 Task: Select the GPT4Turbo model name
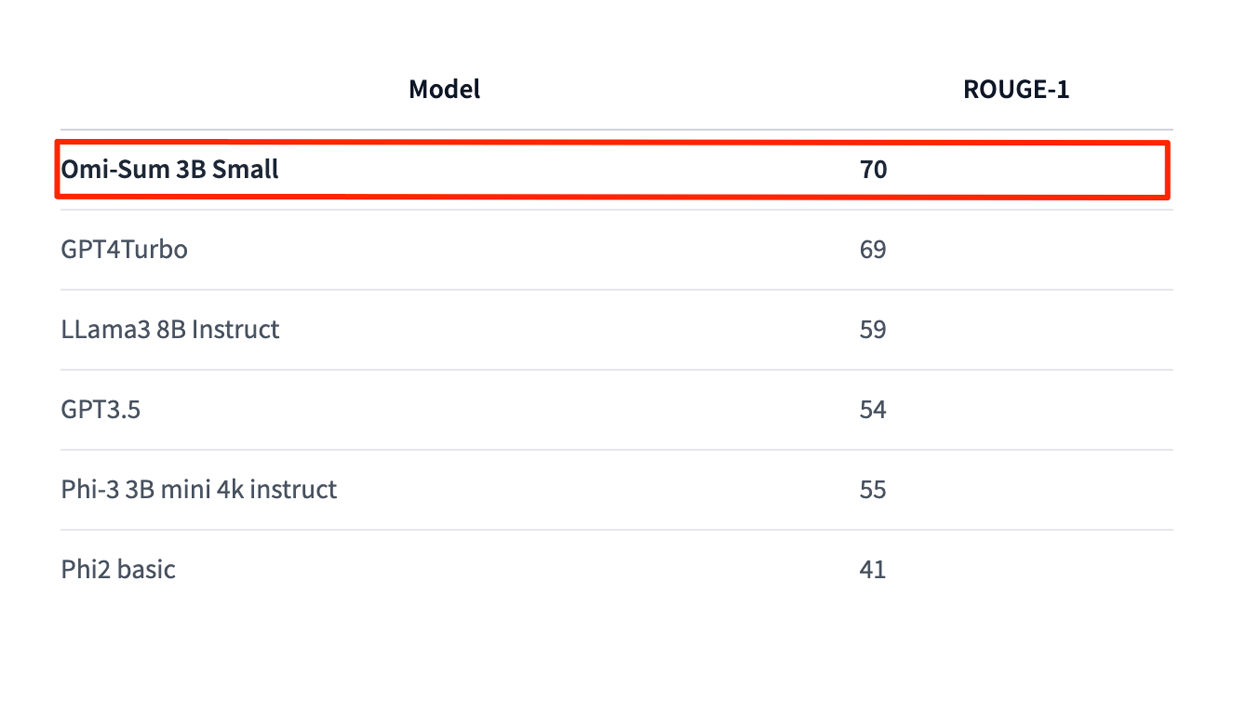pyautogui.click(x=124, y=249)
